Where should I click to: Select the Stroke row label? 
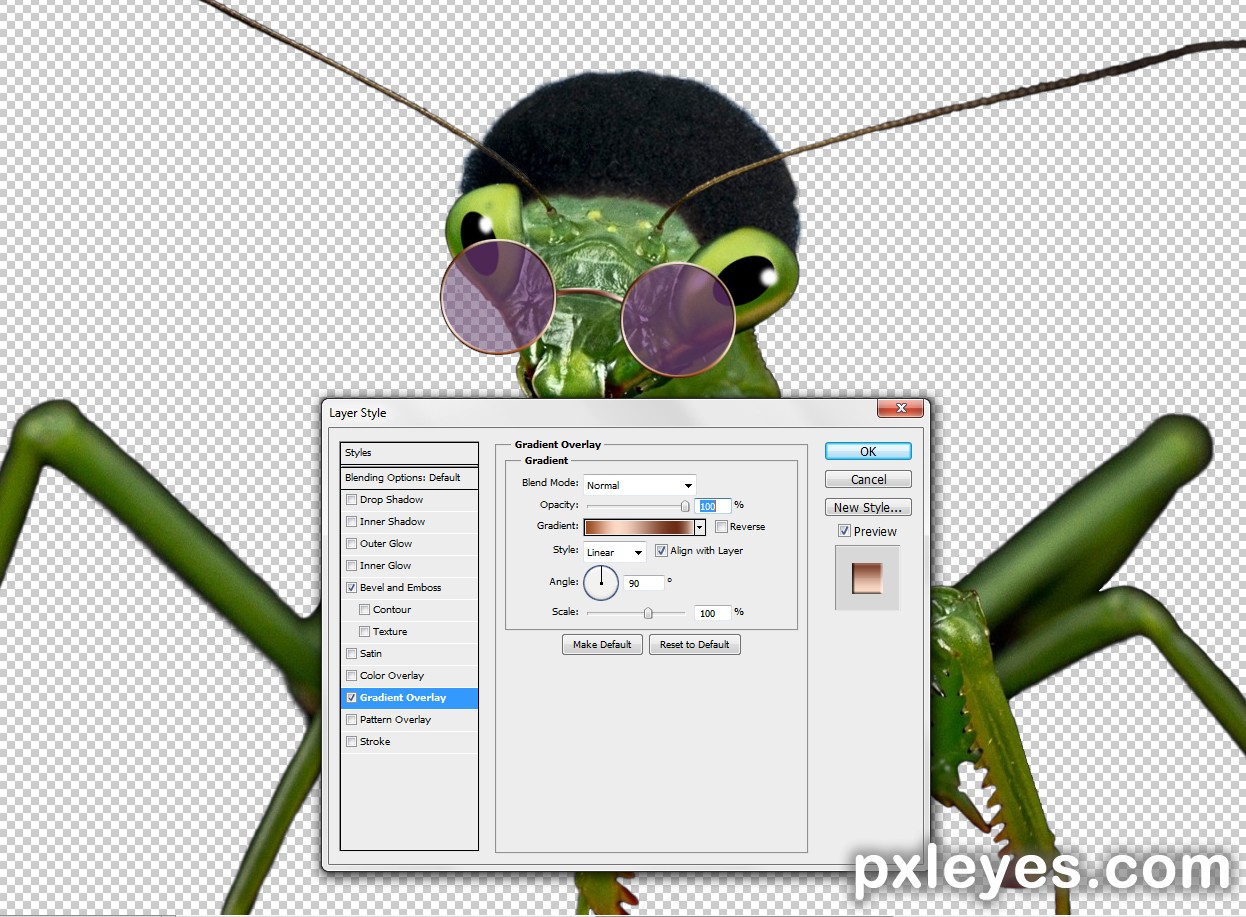click(x=375, y=742)
